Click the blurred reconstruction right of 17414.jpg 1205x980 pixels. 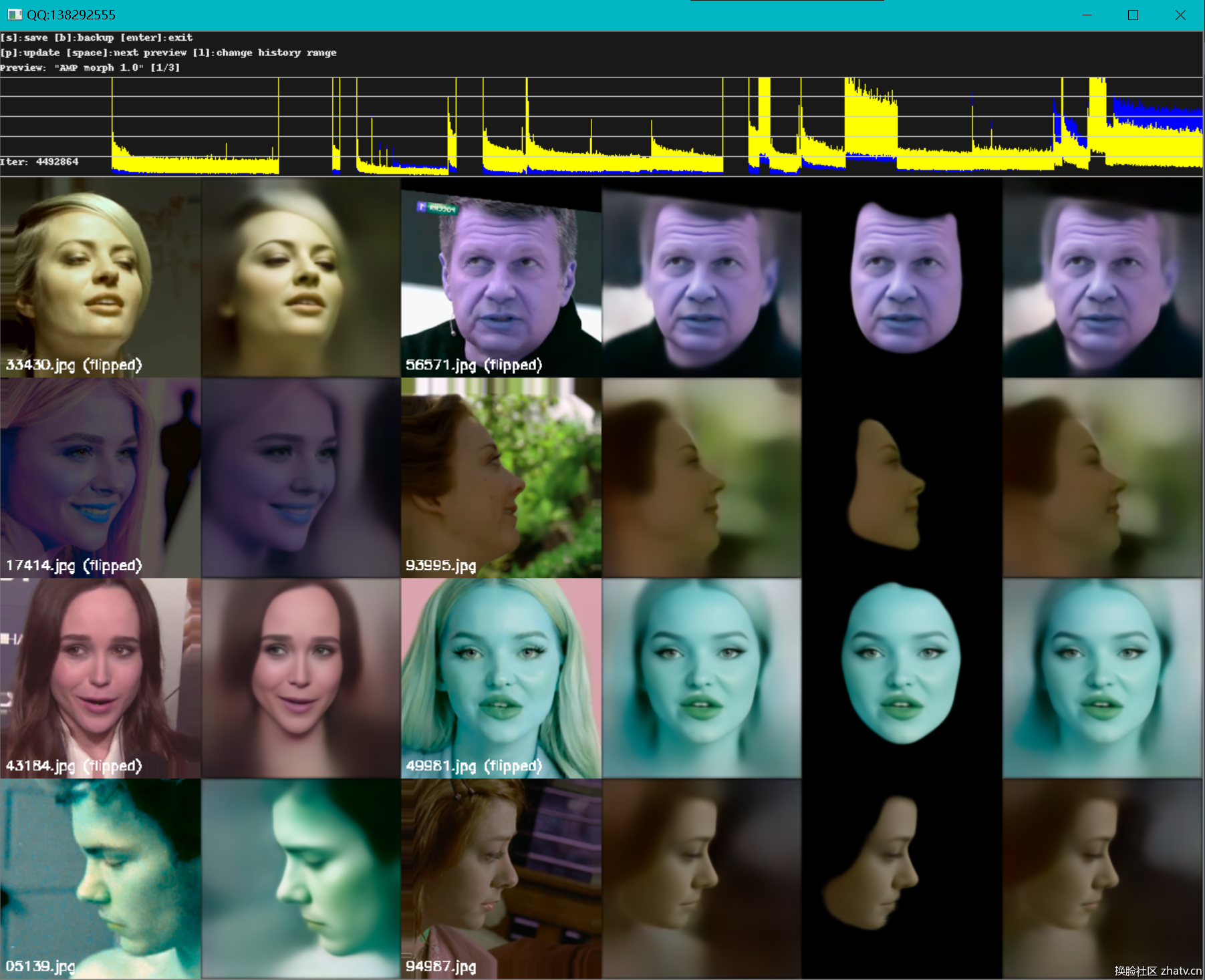pyautogui.click(x=301, y=478)
